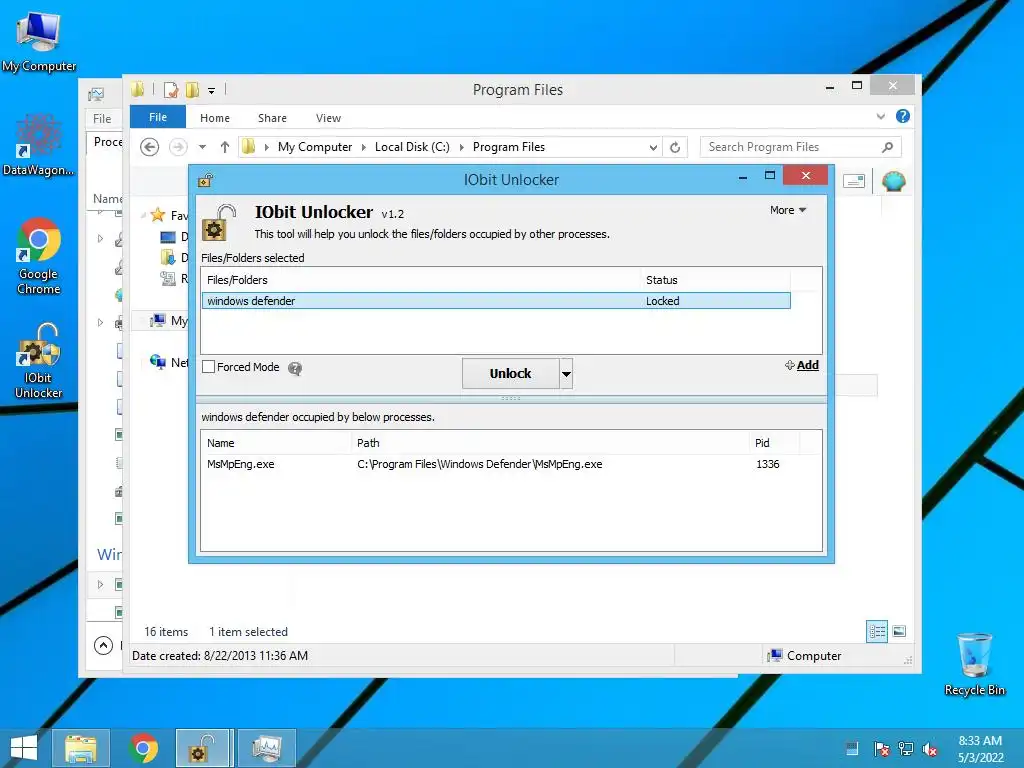Click the Explorer Back navigation arrow
The width and height of the screenshot is (1024, 768).
click(150, 147)
